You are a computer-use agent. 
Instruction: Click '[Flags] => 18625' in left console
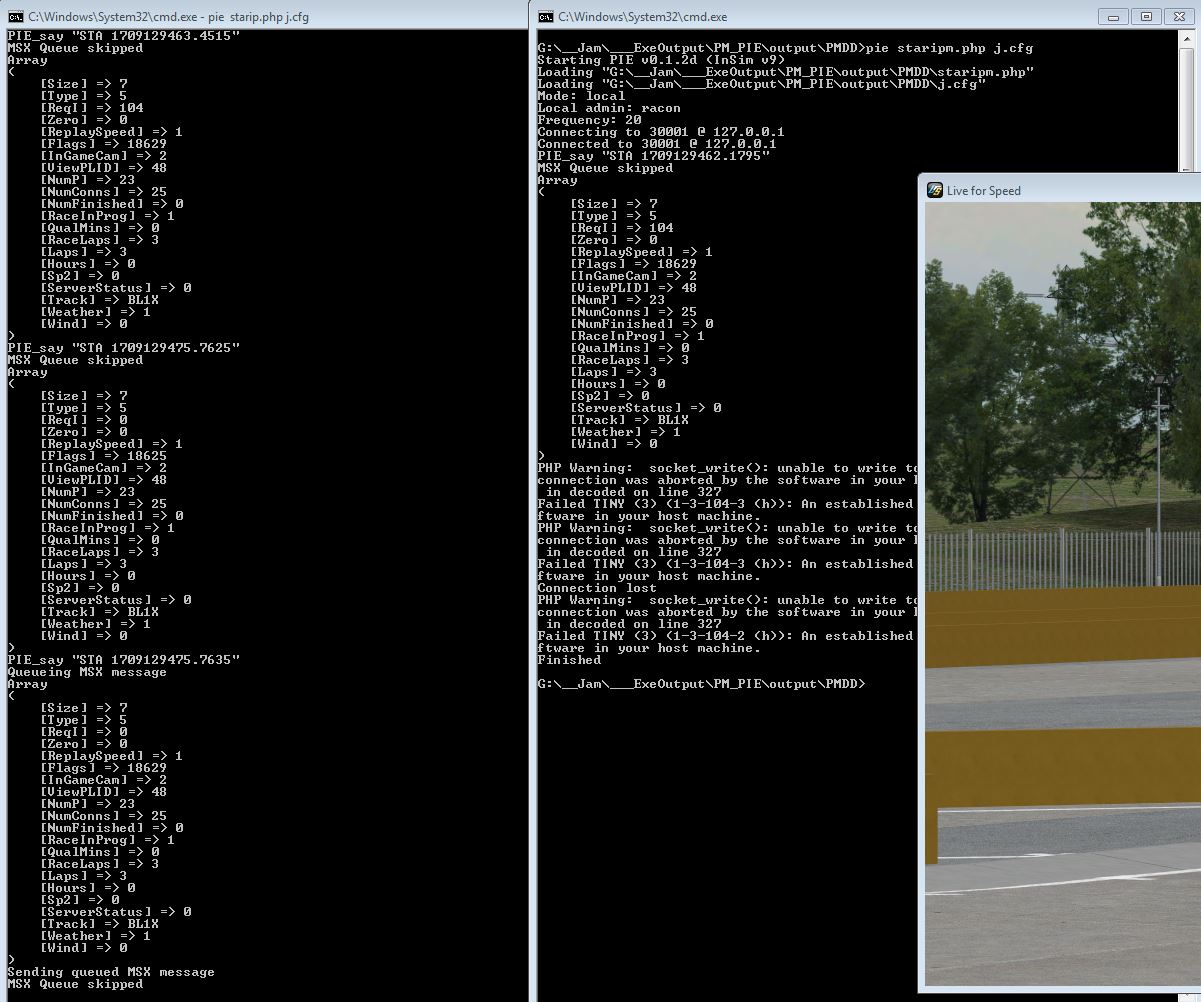pyautogui.click(x=103, y=456)
